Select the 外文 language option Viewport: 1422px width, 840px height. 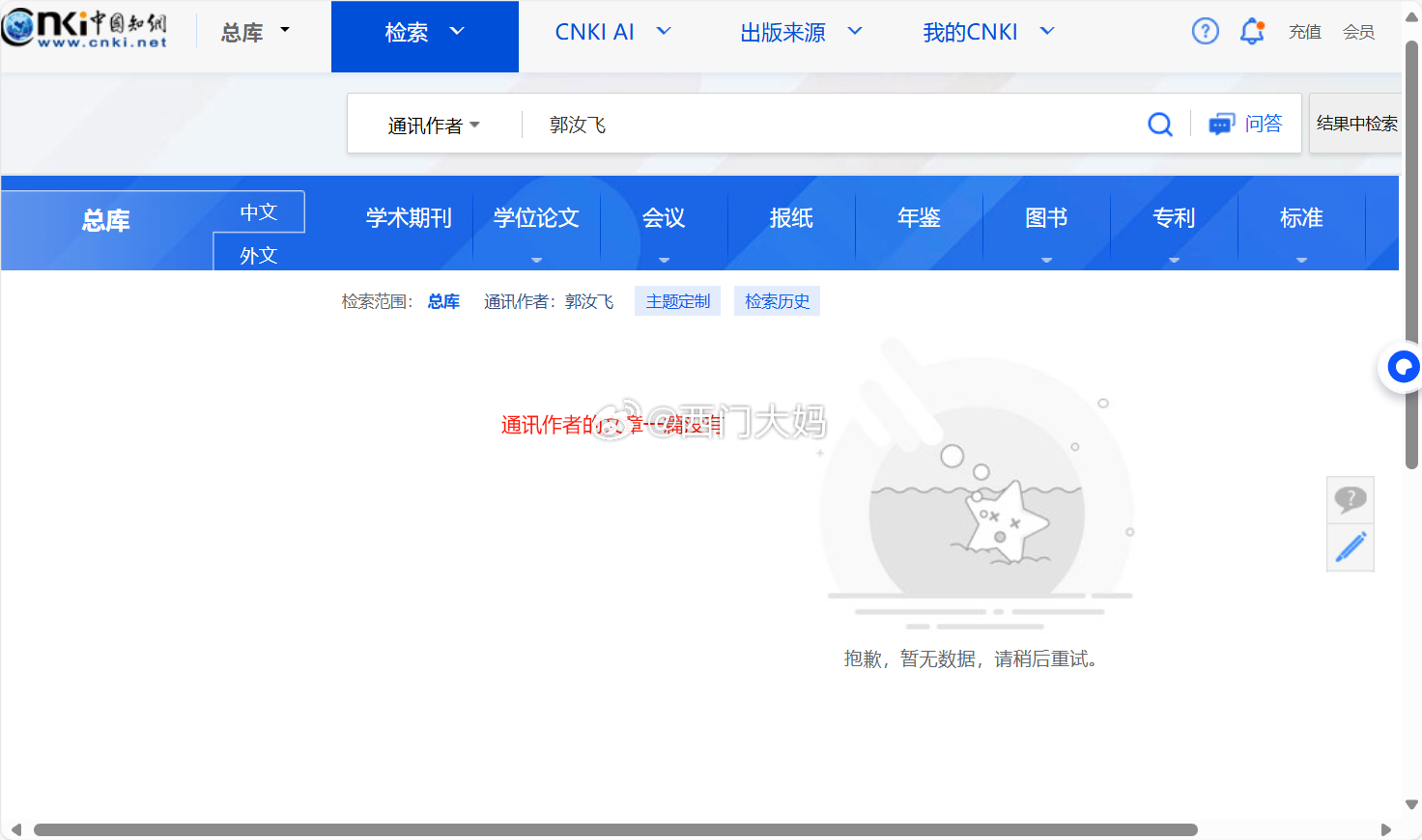point(259,255)
